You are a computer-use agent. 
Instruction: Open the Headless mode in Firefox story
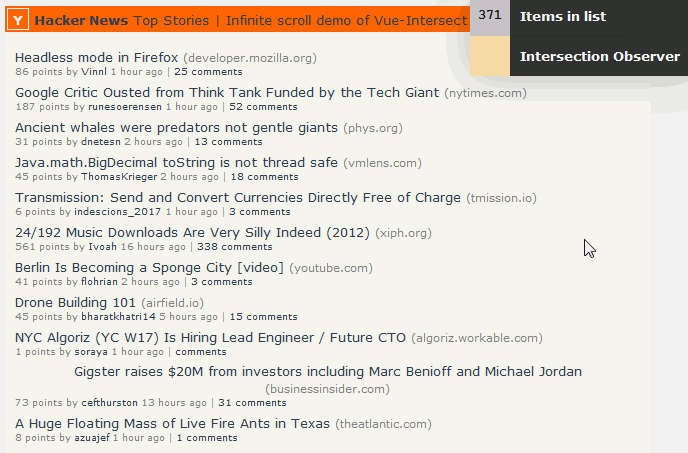tap(97, 58)
